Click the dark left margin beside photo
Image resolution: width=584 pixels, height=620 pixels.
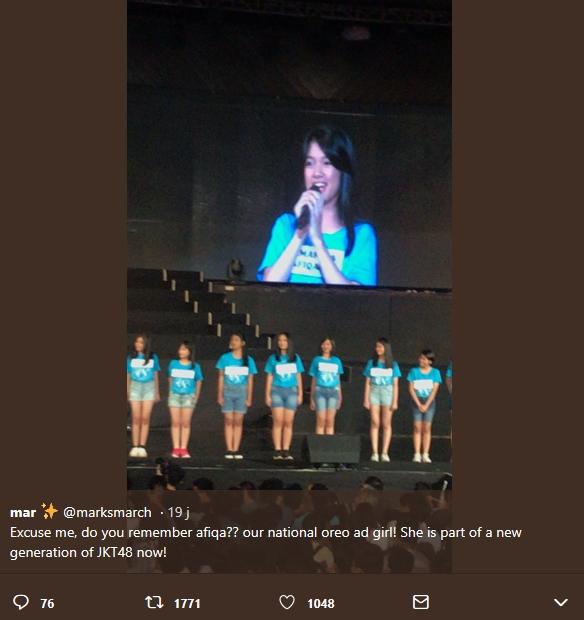click(x=63, y=245)
